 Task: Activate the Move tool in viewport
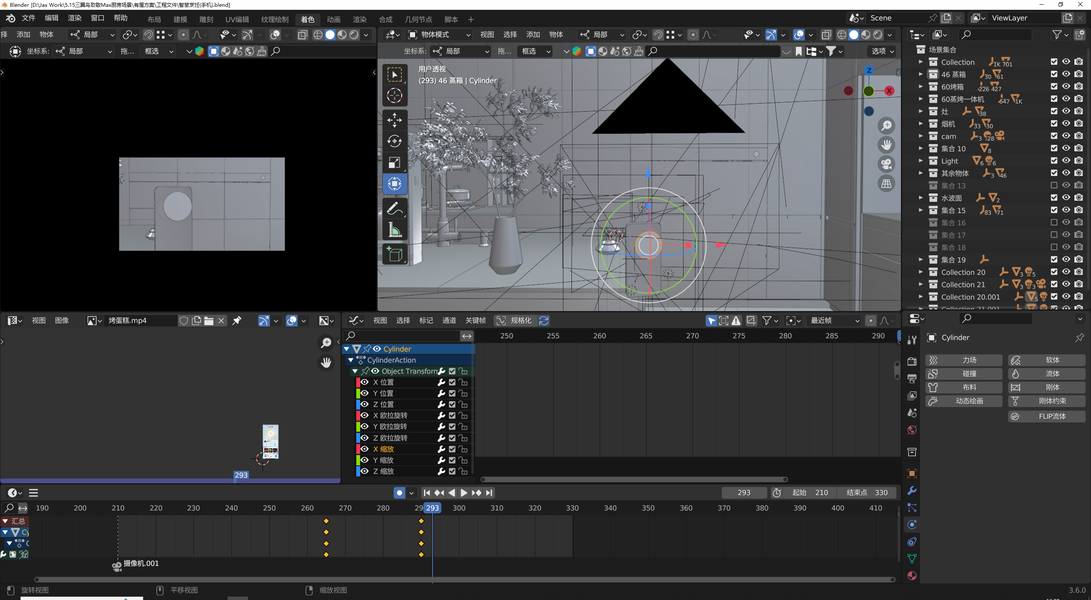point(395,120)
